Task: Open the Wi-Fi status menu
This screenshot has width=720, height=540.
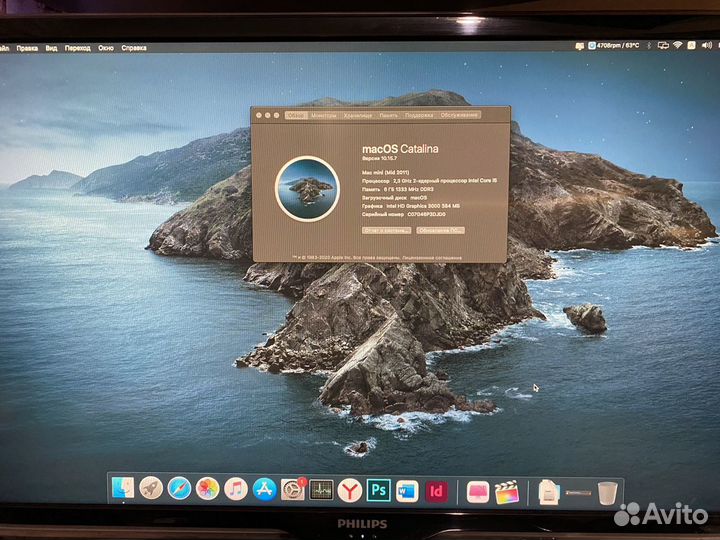Action: click(x=678, y=45)
